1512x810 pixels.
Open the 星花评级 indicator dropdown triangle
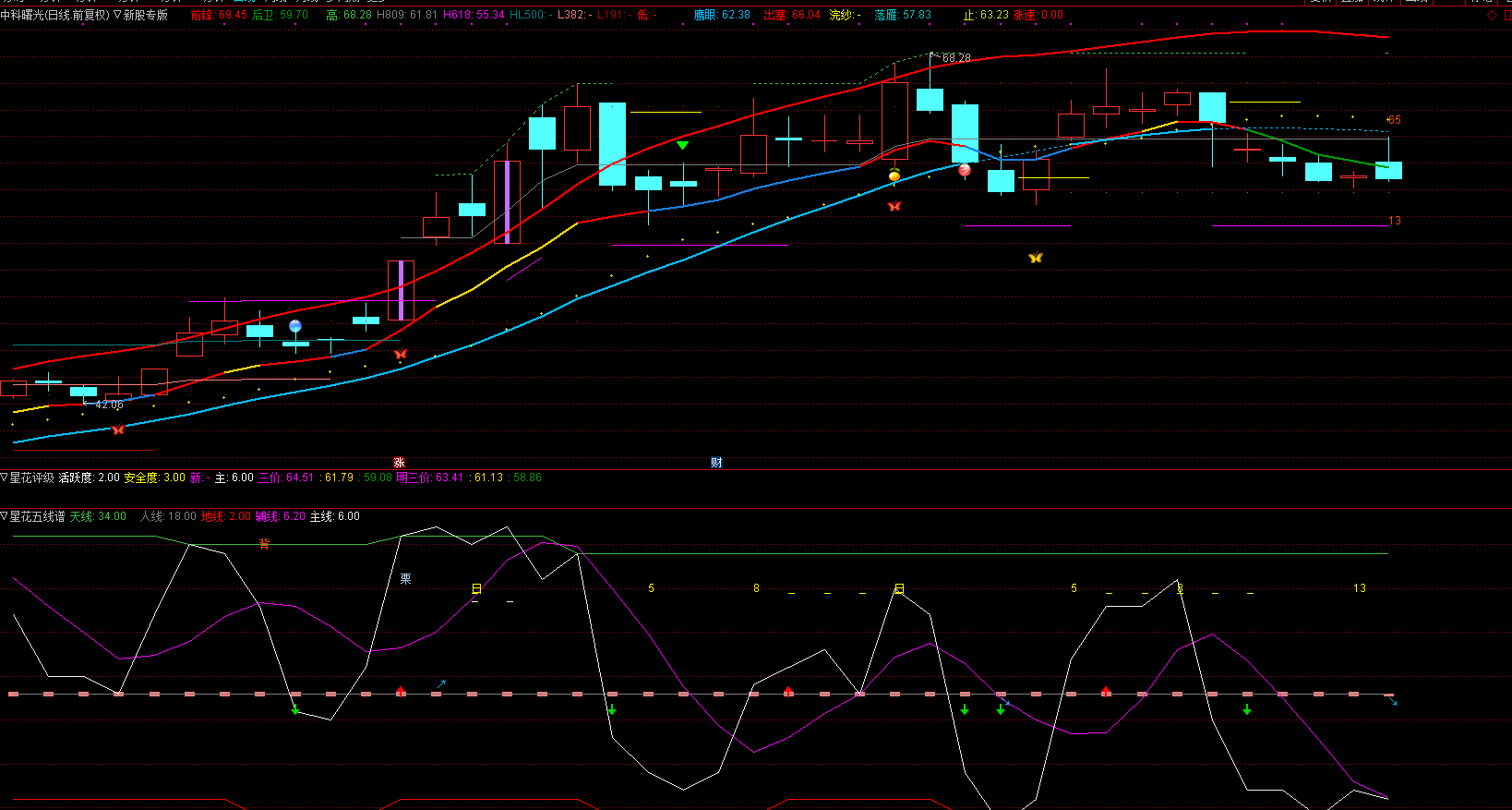(x=5, y=478)
